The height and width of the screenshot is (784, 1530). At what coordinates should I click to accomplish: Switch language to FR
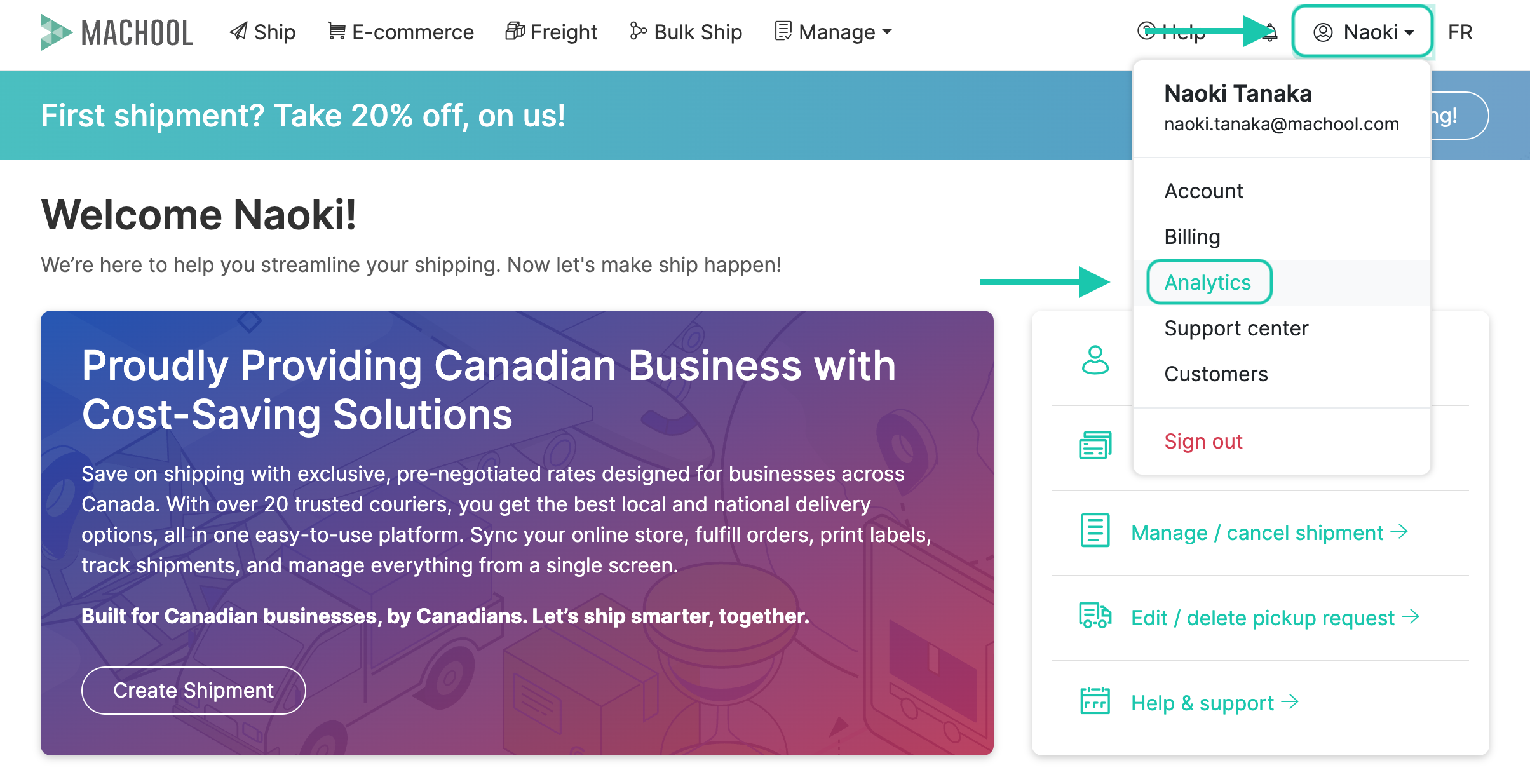point(1460,32)
